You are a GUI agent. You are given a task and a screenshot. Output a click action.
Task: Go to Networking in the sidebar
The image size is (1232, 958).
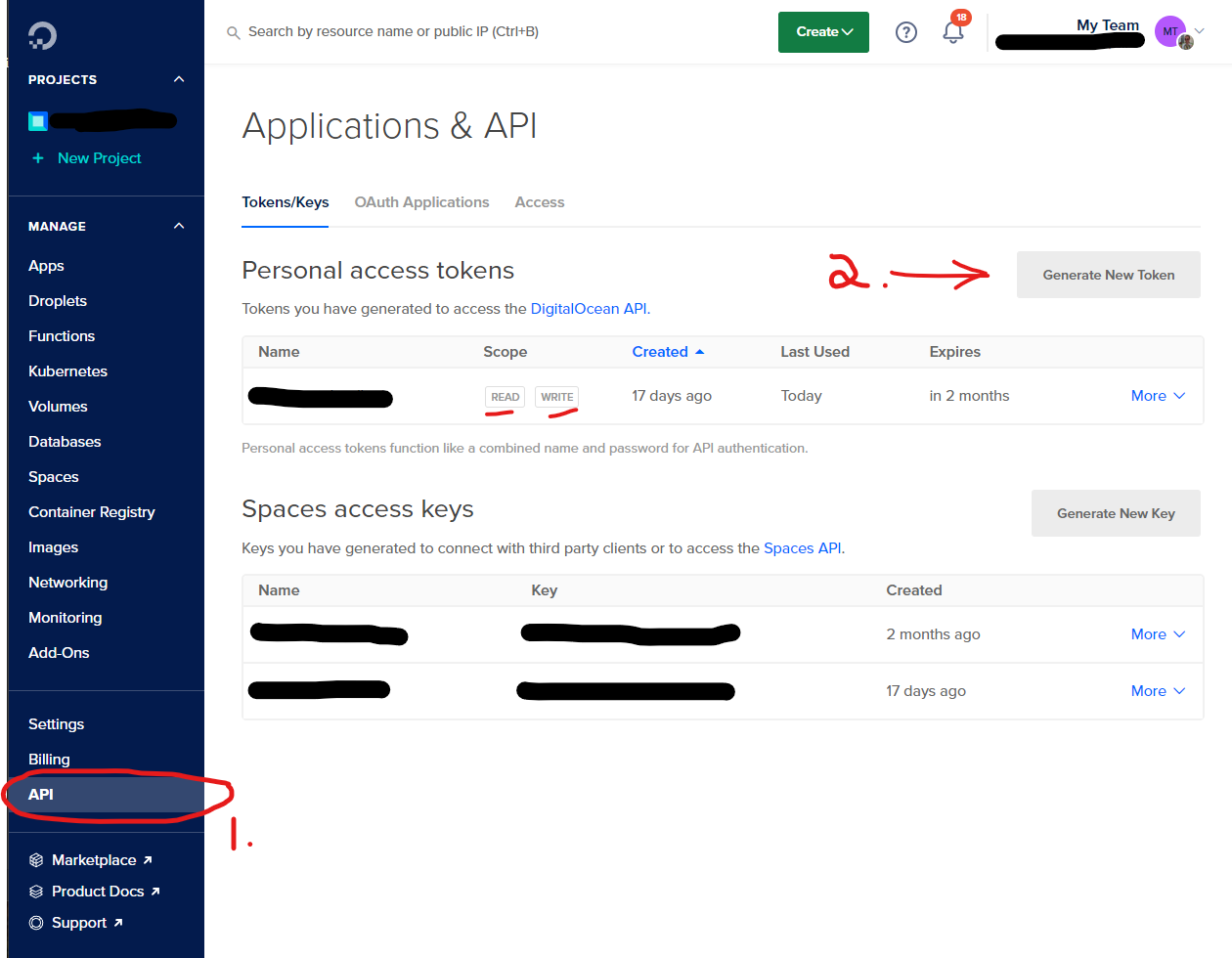tap(67, 583)
